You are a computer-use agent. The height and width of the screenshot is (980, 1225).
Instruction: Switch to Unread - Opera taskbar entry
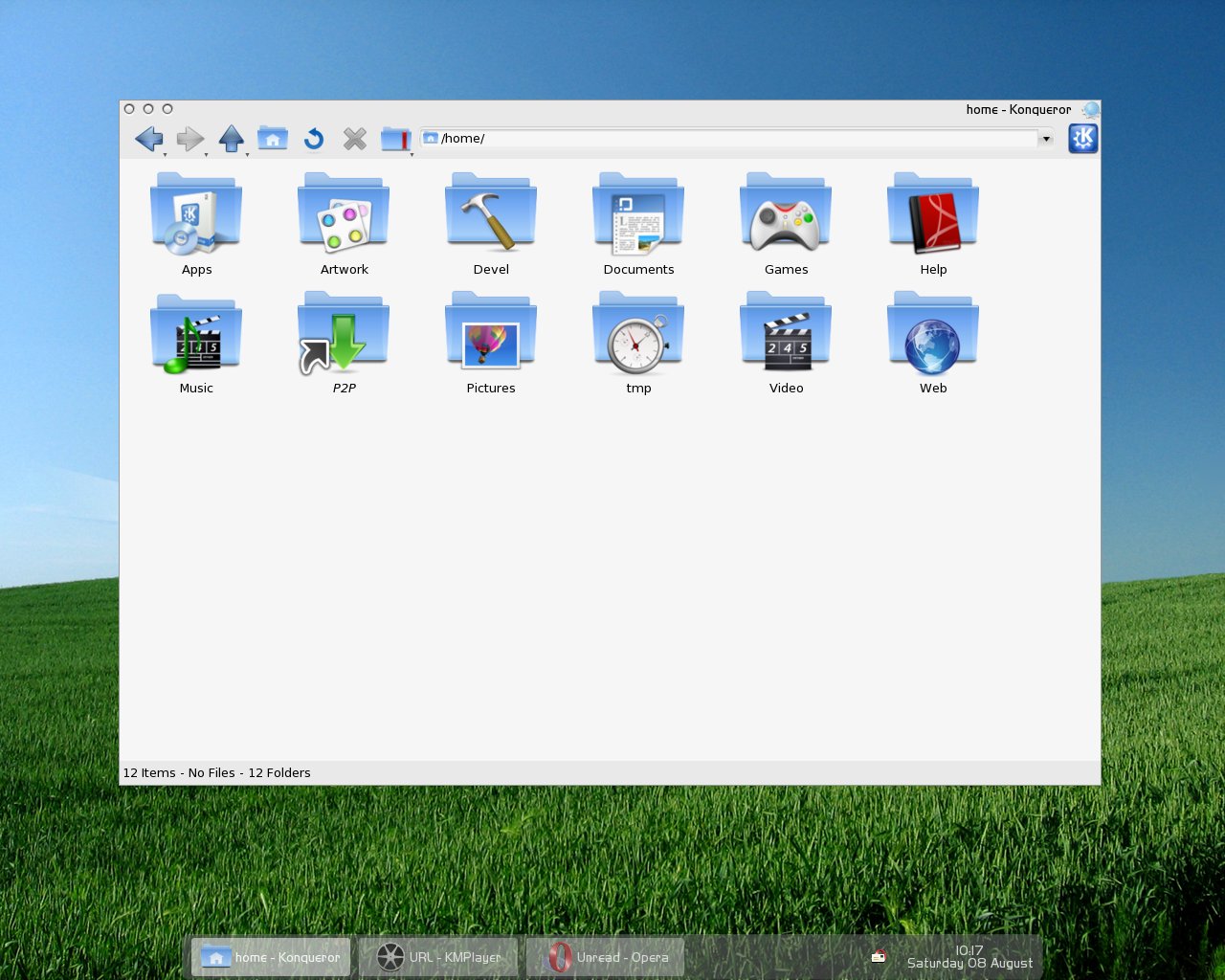coord(606,957)
